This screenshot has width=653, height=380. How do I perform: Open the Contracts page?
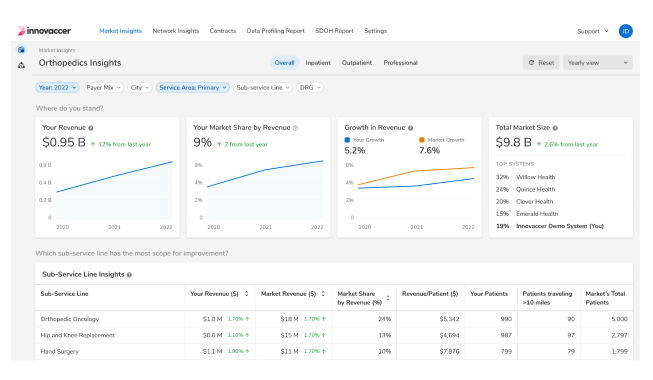(x=223, y=31)
